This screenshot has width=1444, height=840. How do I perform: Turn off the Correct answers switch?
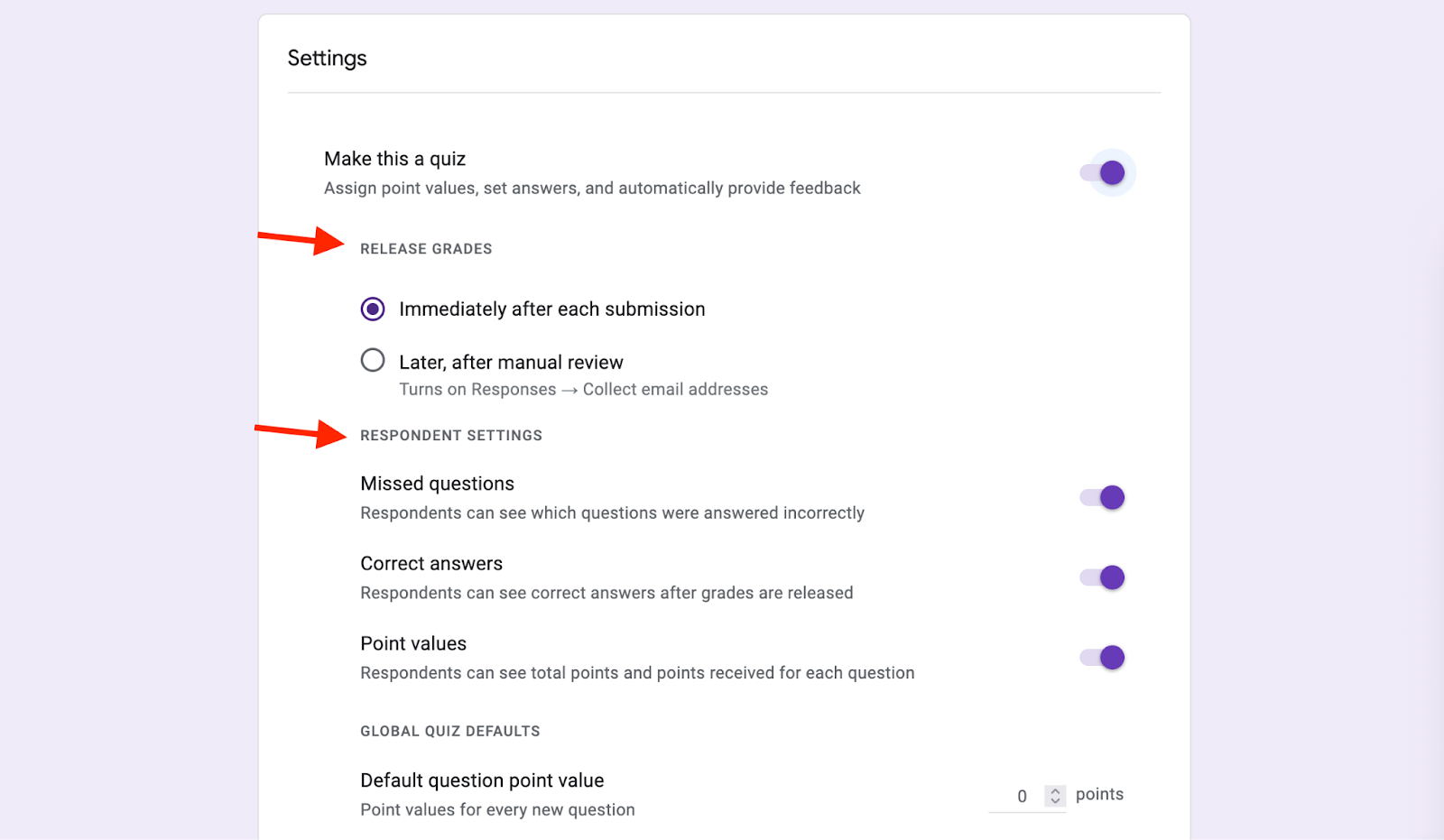tap(1103, 577)
